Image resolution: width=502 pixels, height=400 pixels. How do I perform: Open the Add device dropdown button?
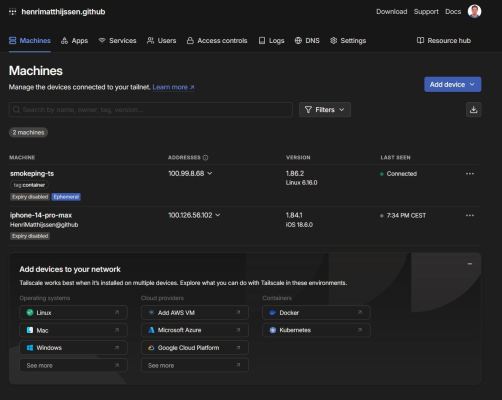452,84
